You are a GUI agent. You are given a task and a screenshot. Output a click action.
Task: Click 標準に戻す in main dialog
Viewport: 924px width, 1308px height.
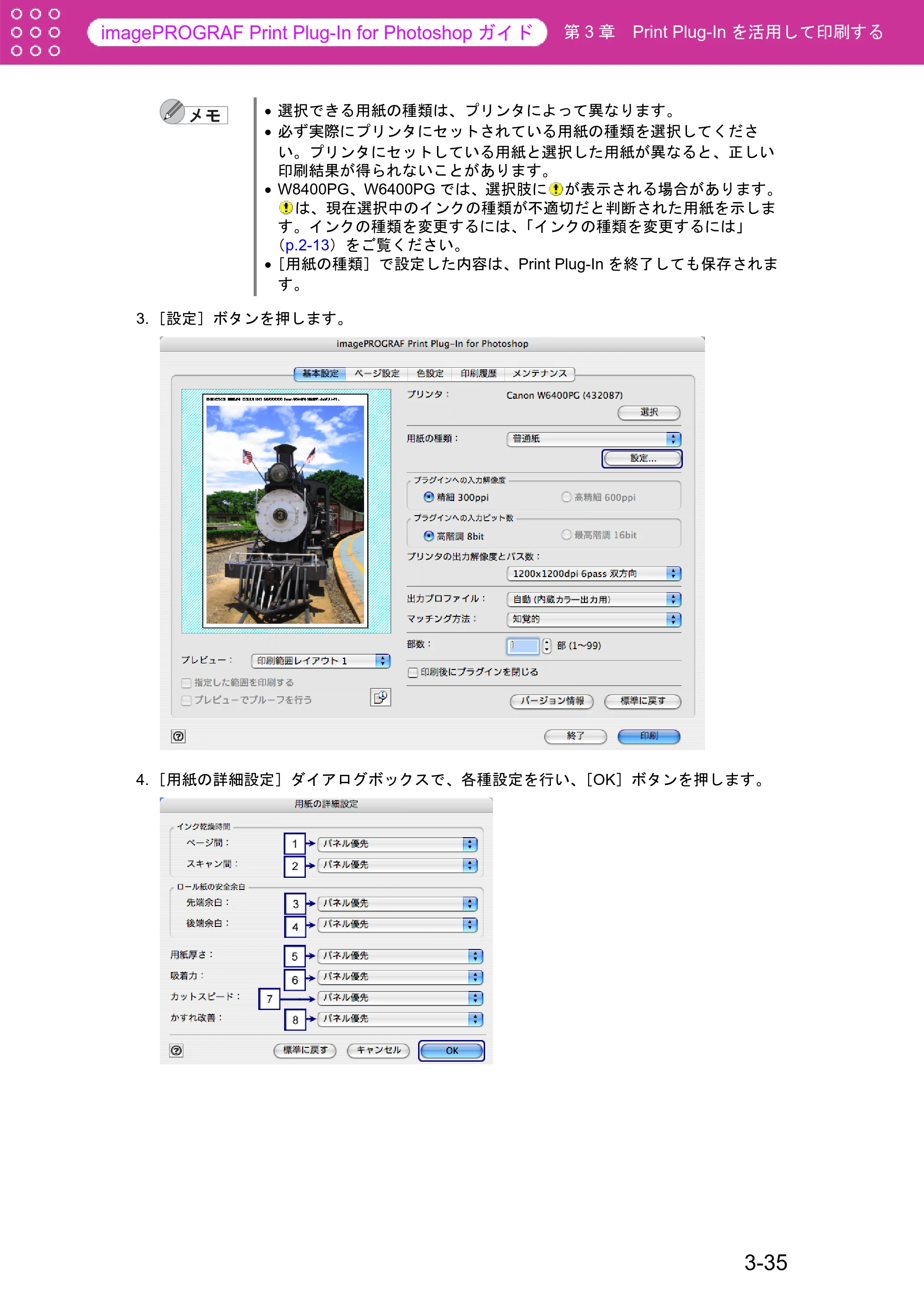pos(643,701)
